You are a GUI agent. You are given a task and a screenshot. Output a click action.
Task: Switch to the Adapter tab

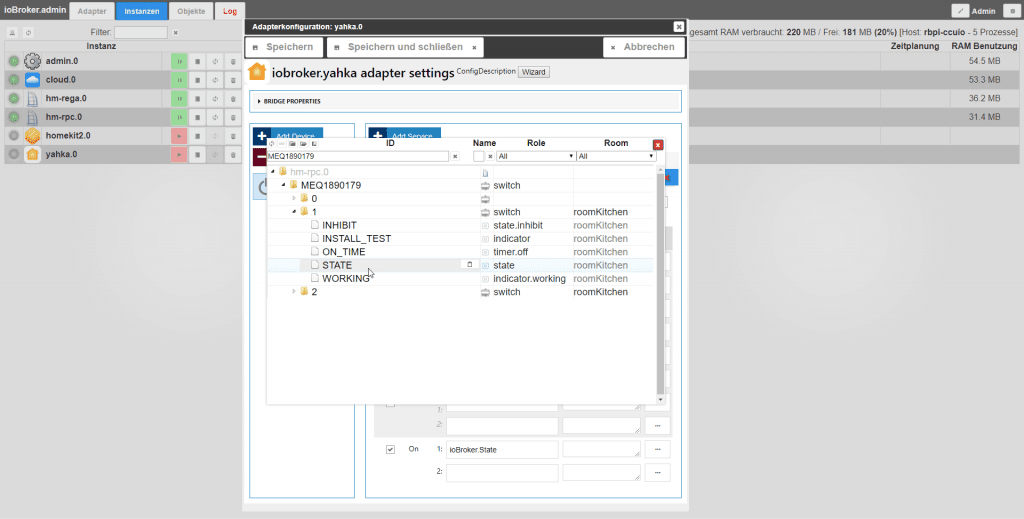(91, 11)
